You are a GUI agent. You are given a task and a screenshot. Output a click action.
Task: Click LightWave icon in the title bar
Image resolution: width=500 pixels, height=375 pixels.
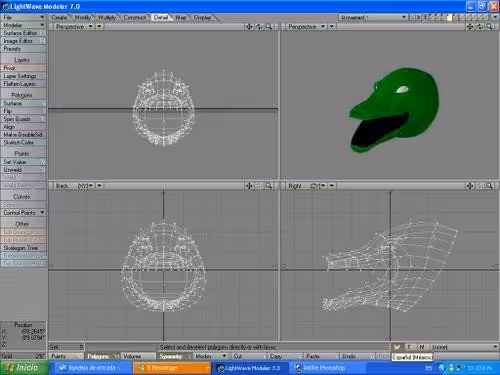coord(6,6)
